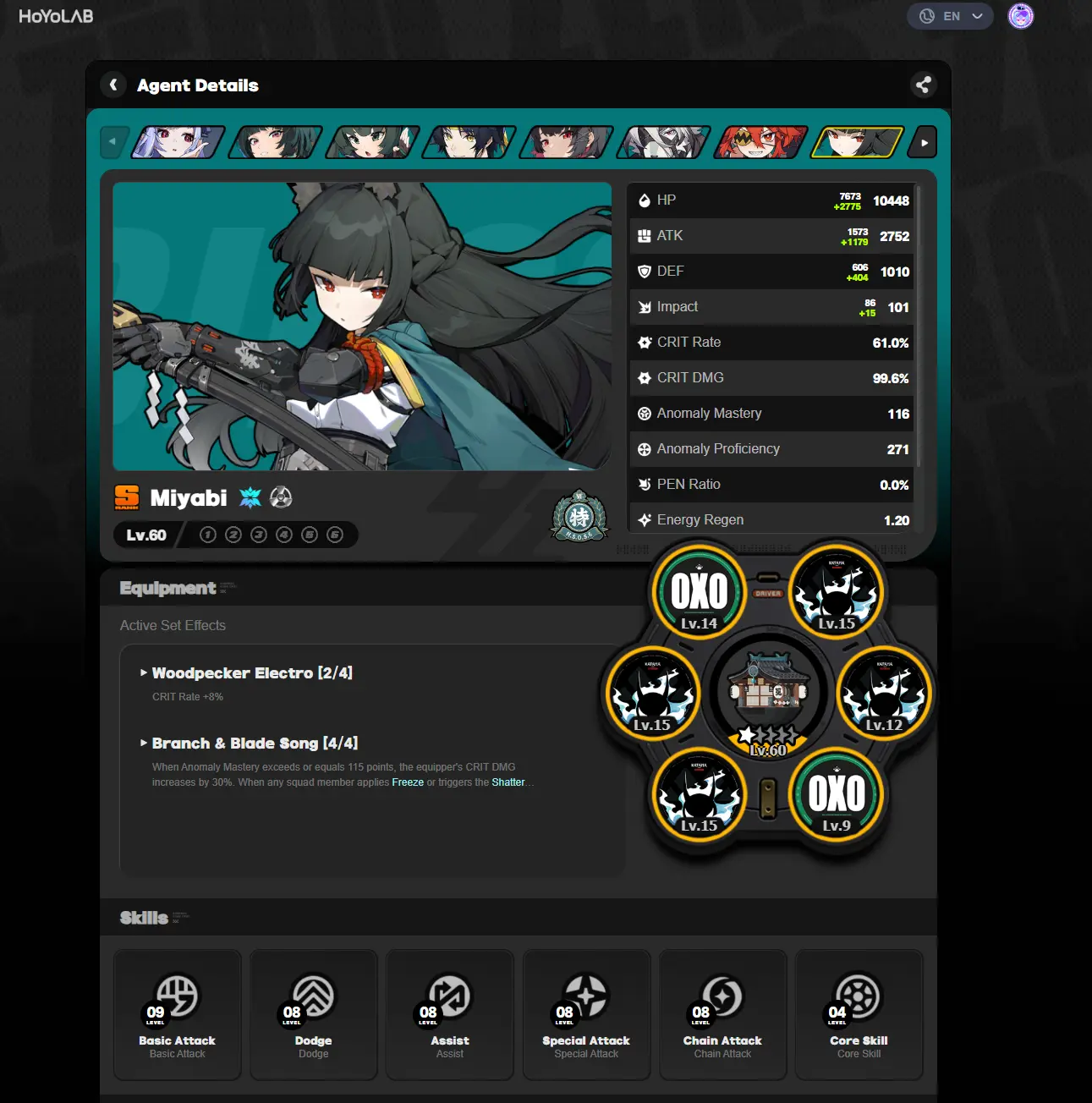Image resolution: width=1092 pixels, height=1103 pixels.
Task: Select the red-haired agent portrait
Action: [x=761, y=142]
